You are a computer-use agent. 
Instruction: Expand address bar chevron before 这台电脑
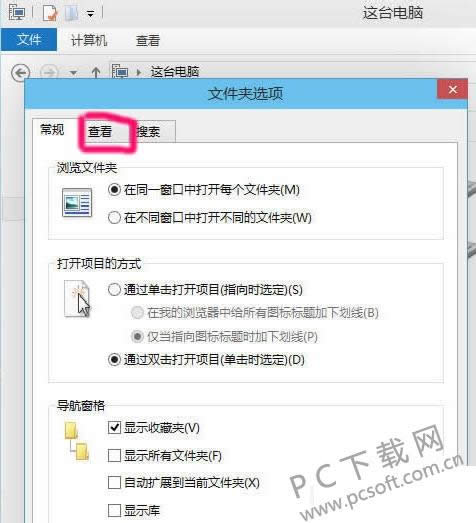click(139, 72)
